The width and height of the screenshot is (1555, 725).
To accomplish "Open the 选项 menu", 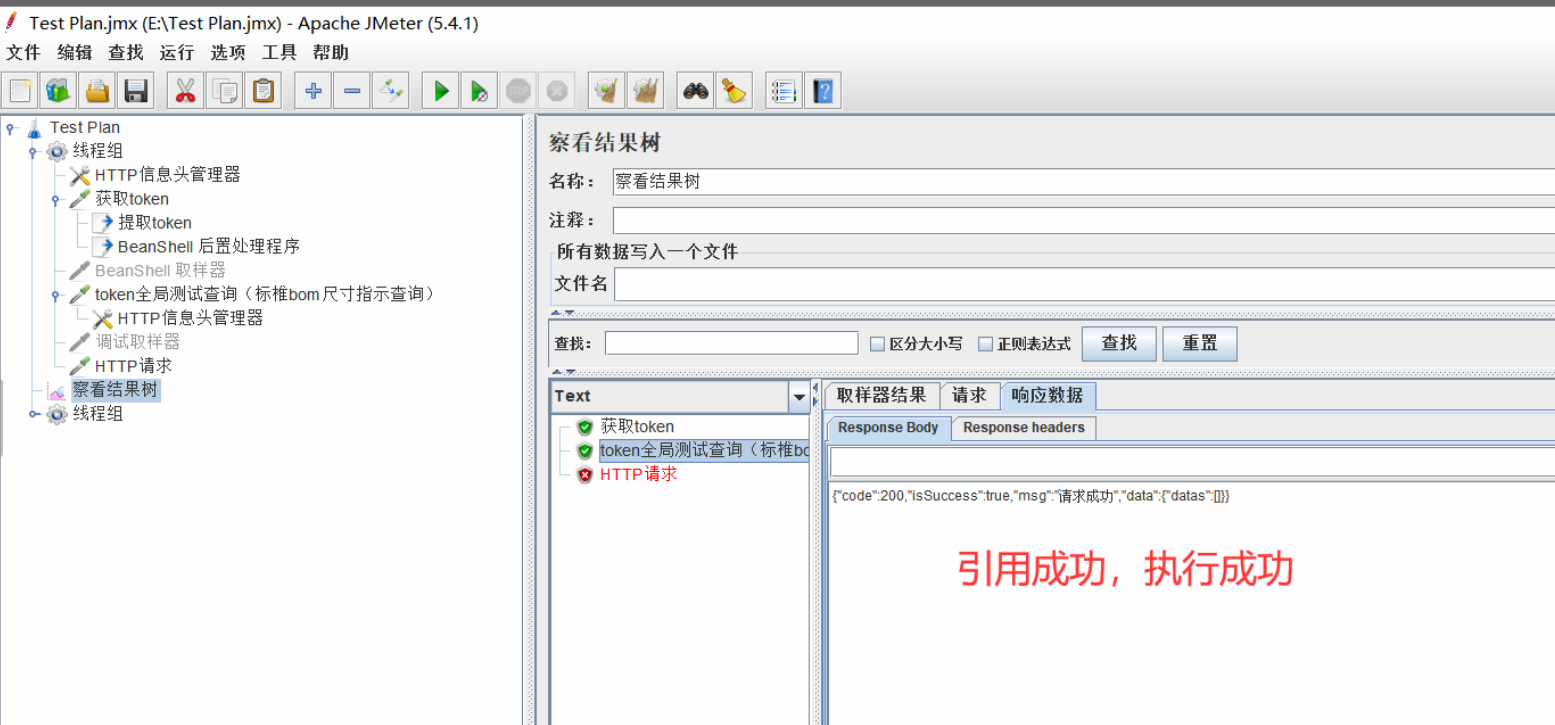I will point(228,53).
